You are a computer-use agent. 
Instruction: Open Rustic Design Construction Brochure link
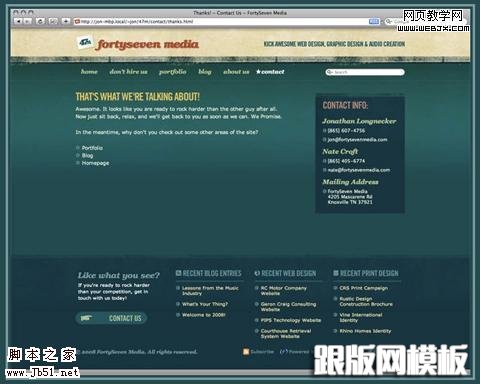366,301
